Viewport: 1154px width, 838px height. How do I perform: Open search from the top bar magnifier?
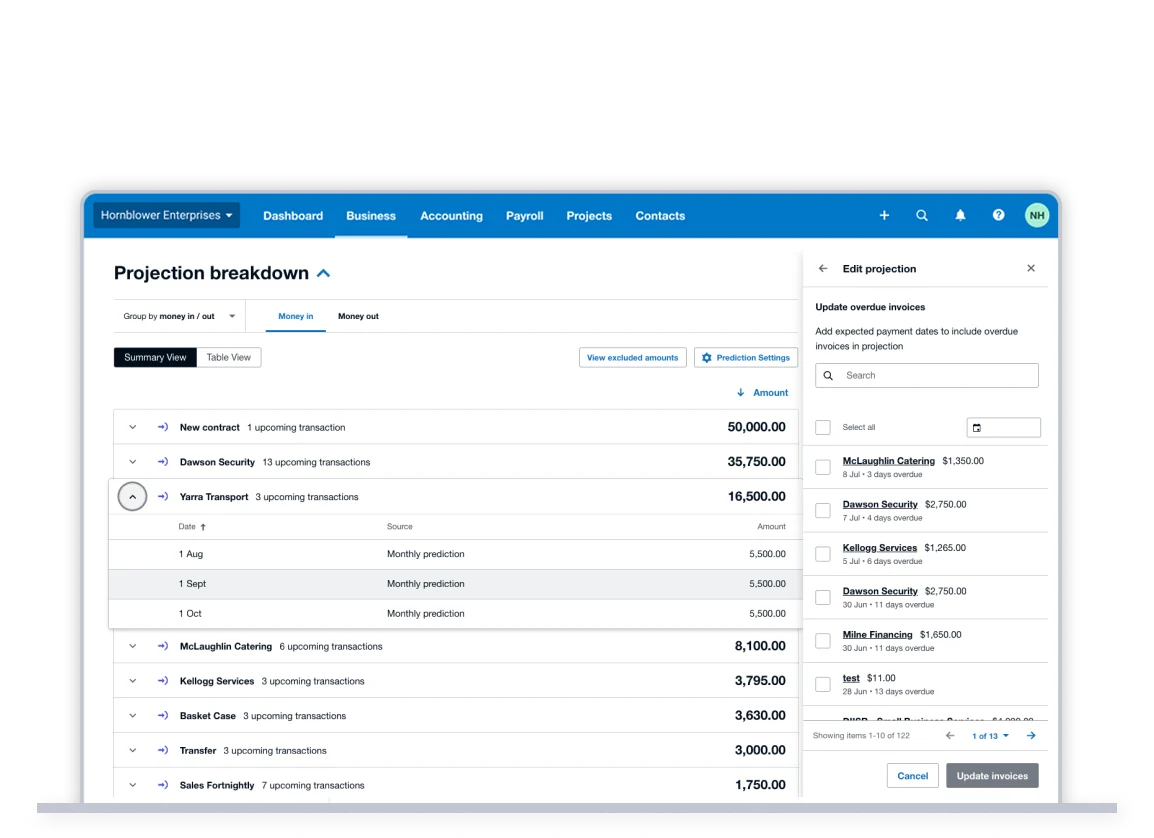[921, 216]
